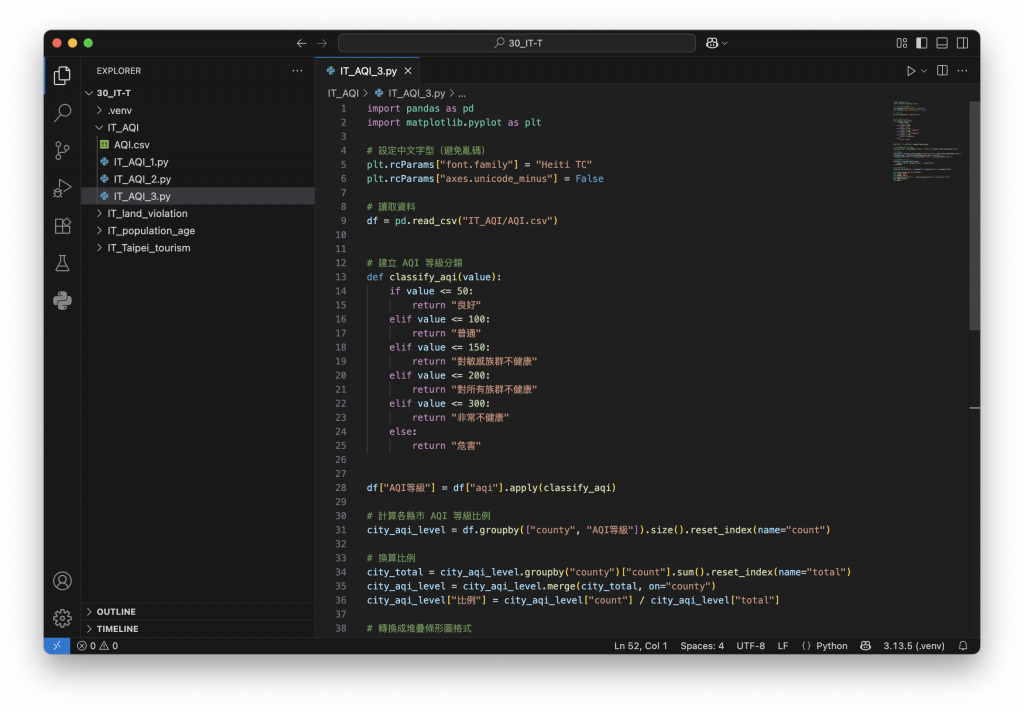
Task: Open Source Control view
Action: (x=62, y=151)
